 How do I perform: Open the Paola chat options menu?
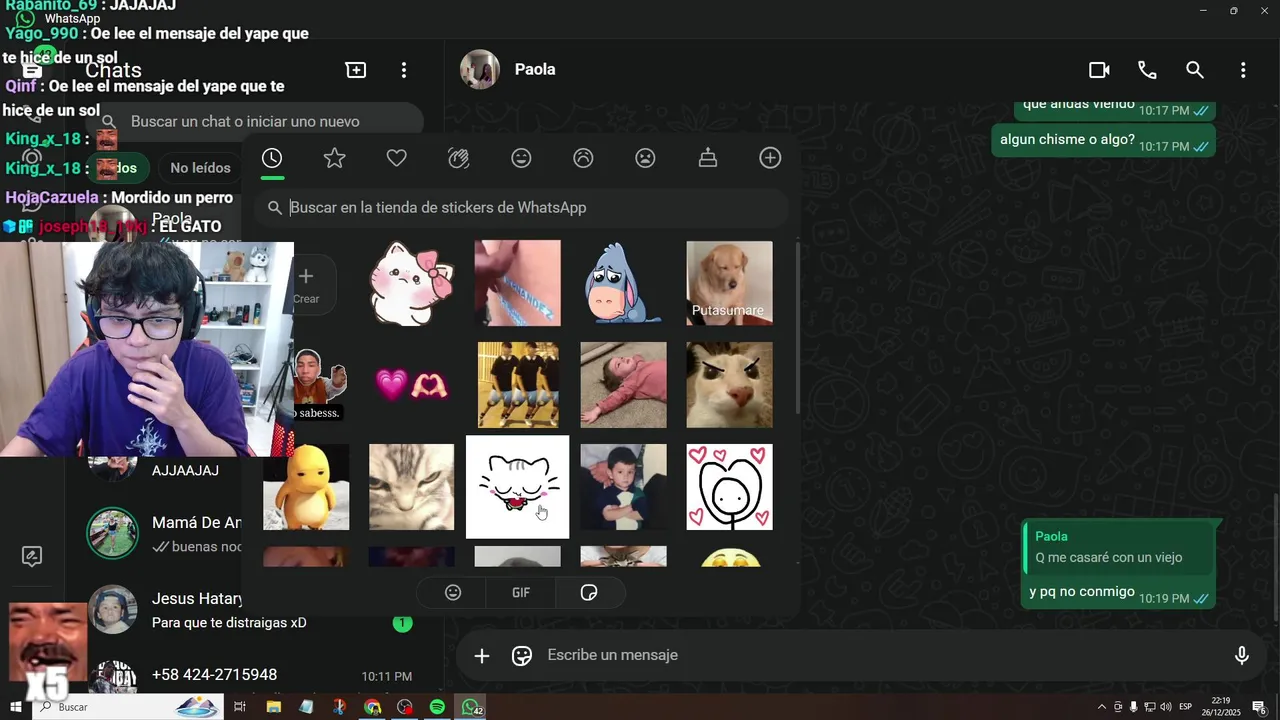click(x=1243, y=70)
